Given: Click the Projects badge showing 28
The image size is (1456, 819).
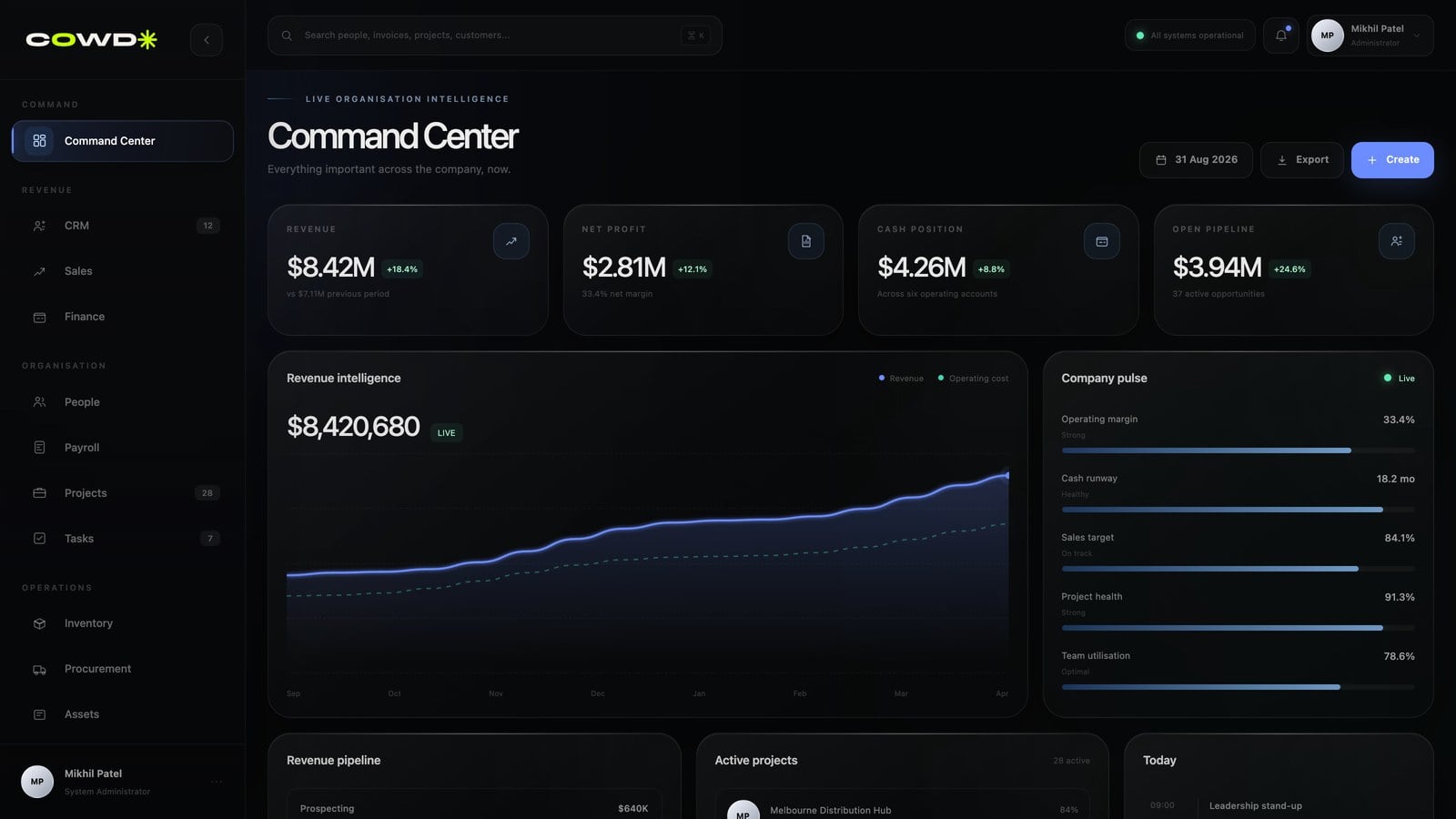Looking at the screenshot, I should click(x=207, y=493).
